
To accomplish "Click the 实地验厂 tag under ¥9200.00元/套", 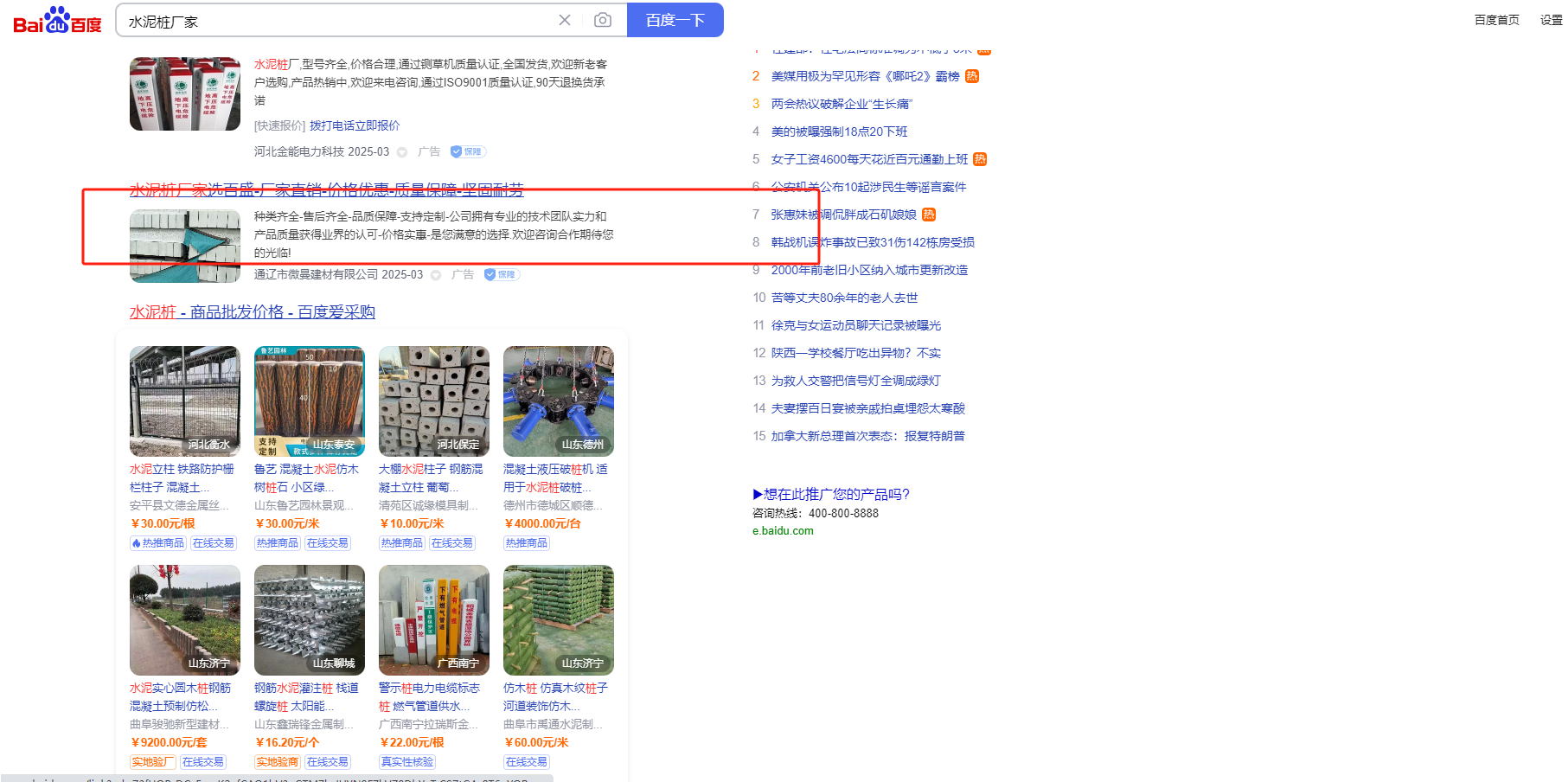I will click(x=153, y=762).
